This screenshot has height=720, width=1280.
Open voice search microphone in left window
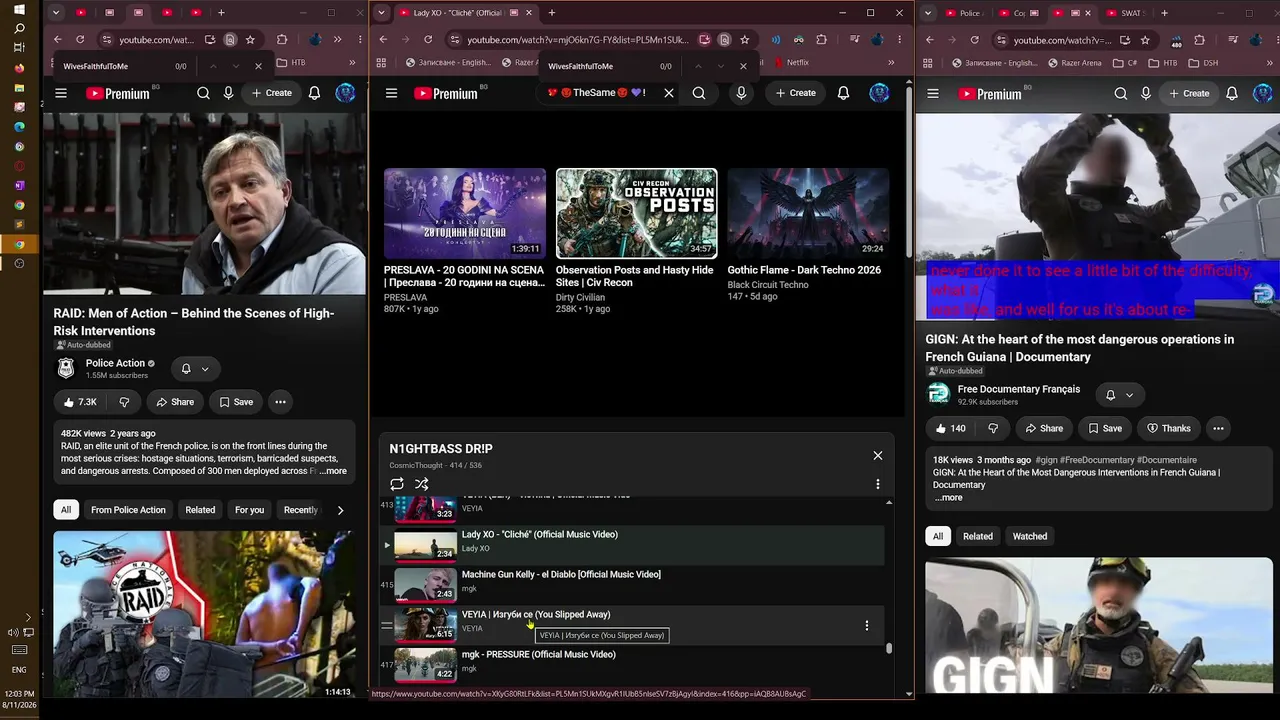coord(228,93)
